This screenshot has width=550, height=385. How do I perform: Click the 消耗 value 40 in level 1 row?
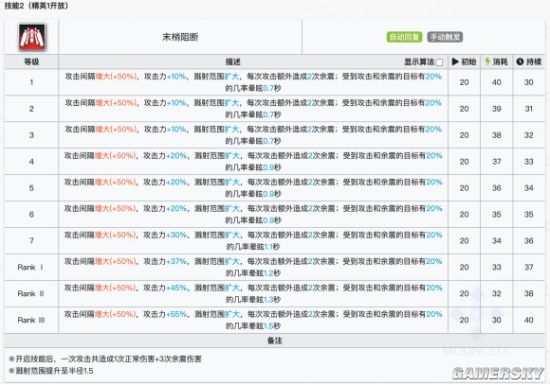tap(496, 82)
